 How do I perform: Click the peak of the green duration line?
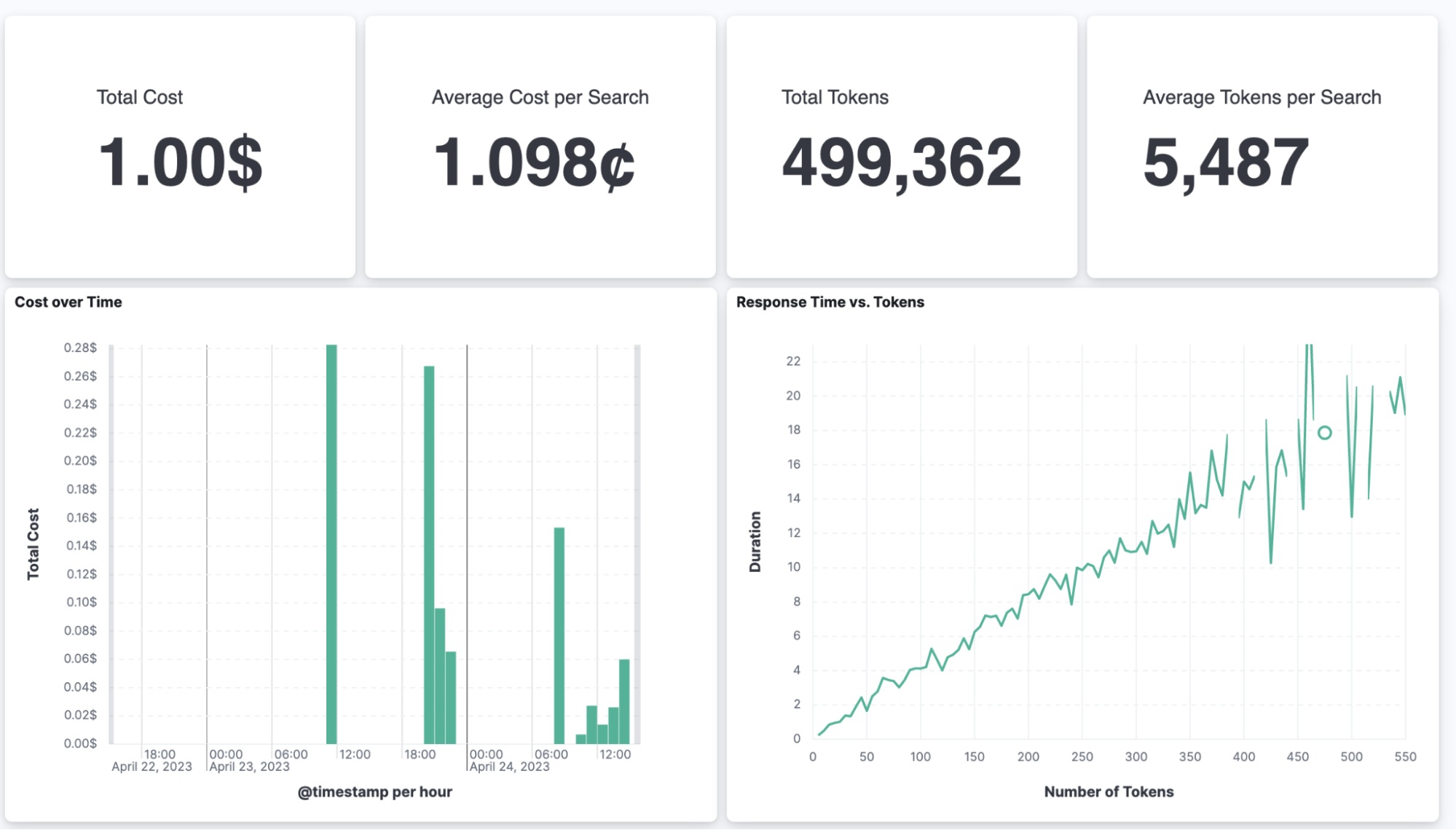[x=1307, y=342]
